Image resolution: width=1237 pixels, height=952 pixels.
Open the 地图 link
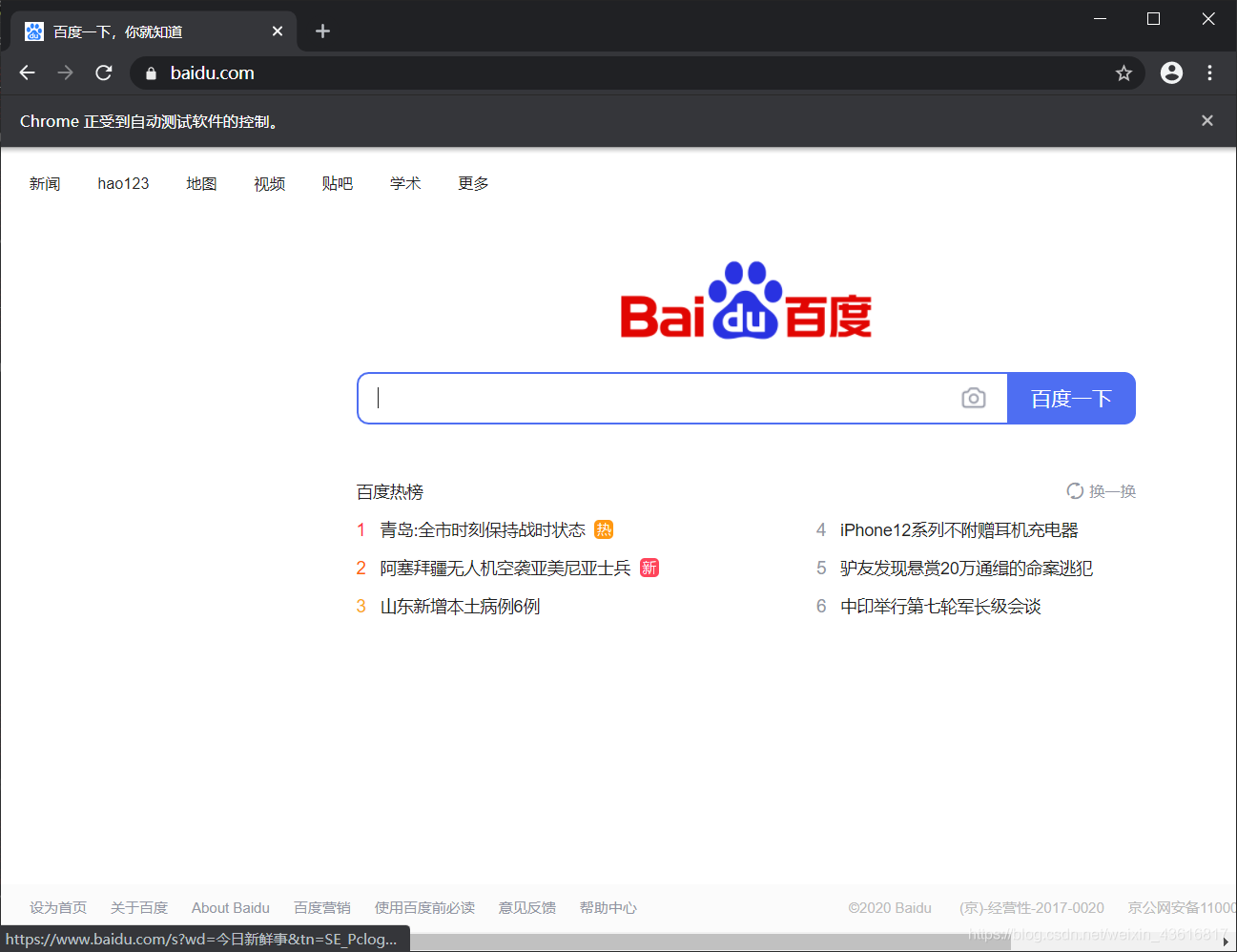pos(201,183)
